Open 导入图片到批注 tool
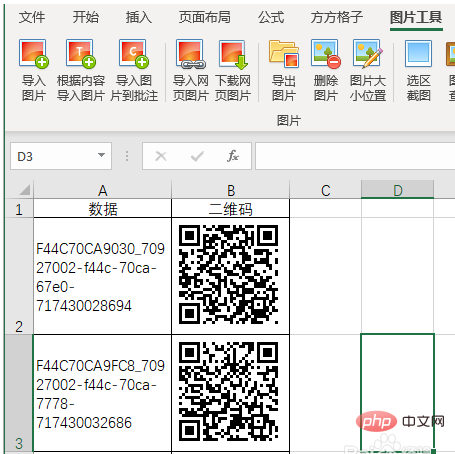 (134, 54)
